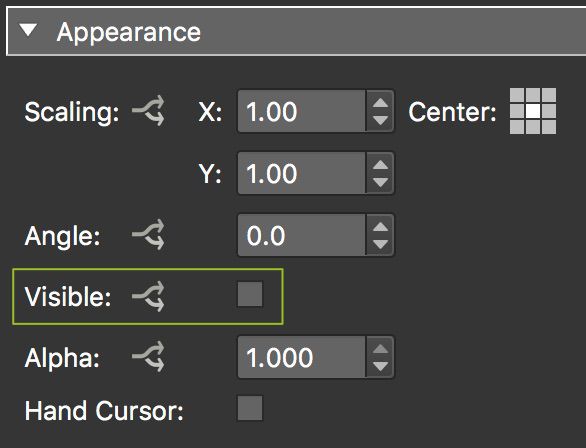Image resolution: width=586 pixels, height=448 pixels.
Task: Decrease Angle value with down arrow
Action: 380,244
